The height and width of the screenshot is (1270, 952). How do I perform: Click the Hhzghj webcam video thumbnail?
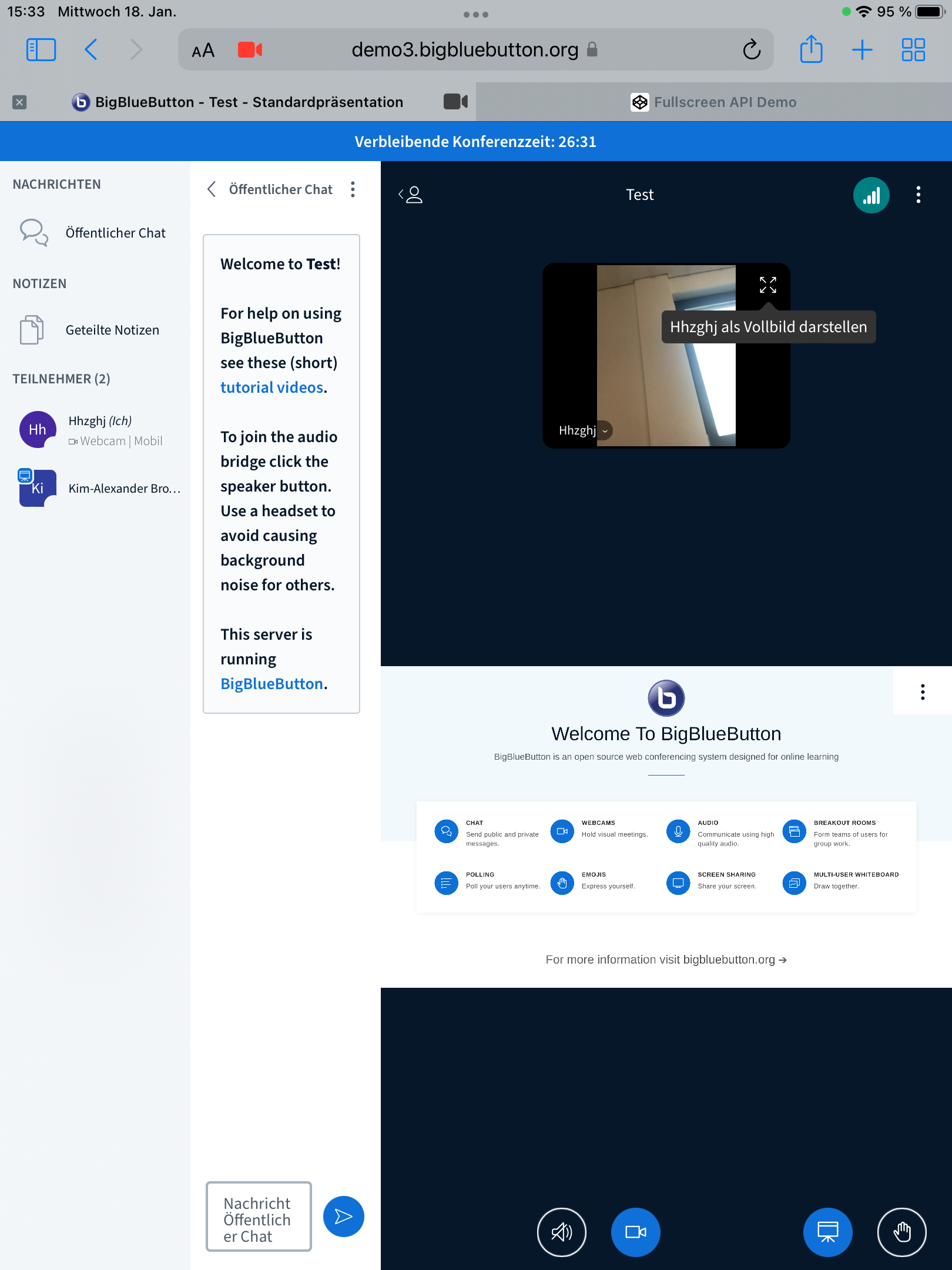[666, 356]
